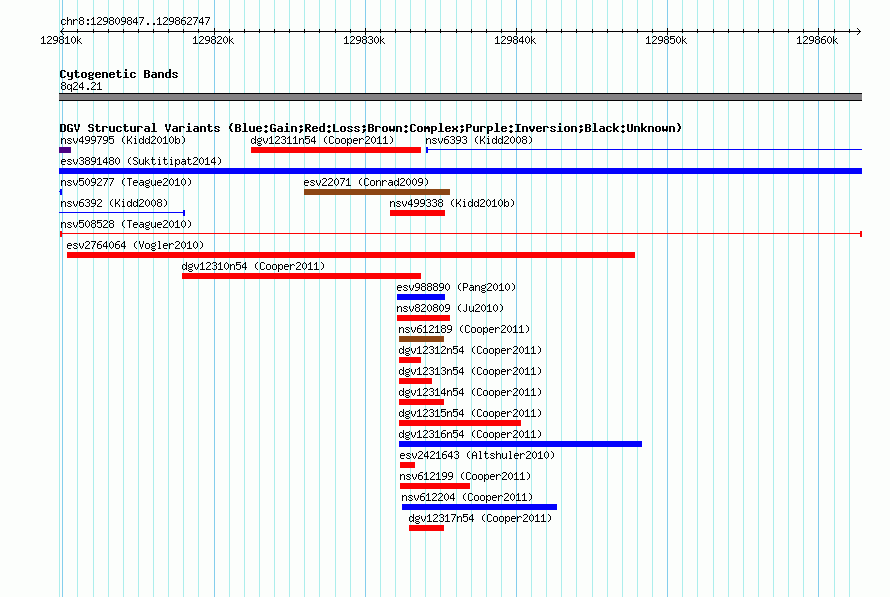
Task: Click the red dgv12314n54 loss bar
Action: pyautogui.click(x=421, y=402)
